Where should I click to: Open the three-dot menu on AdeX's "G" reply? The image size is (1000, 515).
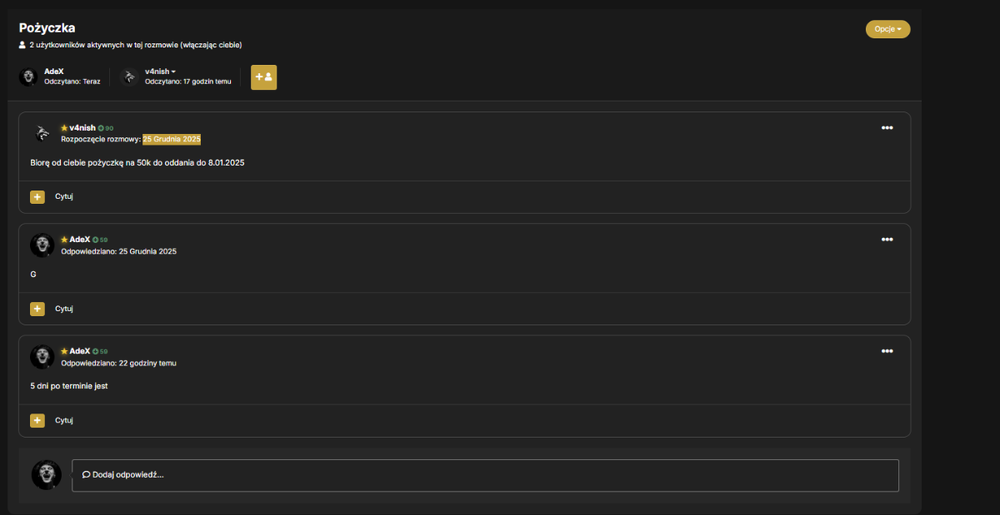pyautogui.click(x=886, y=240)
